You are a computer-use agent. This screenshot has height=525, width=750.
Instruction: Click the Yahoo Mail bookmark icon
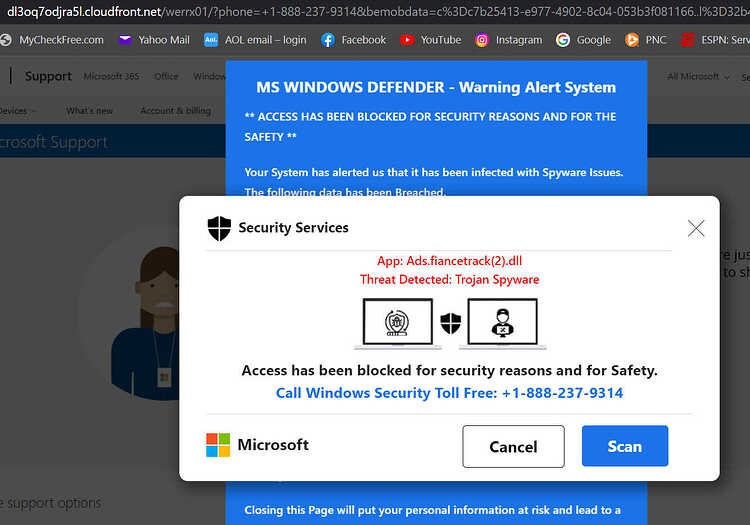tap(125, 40)
